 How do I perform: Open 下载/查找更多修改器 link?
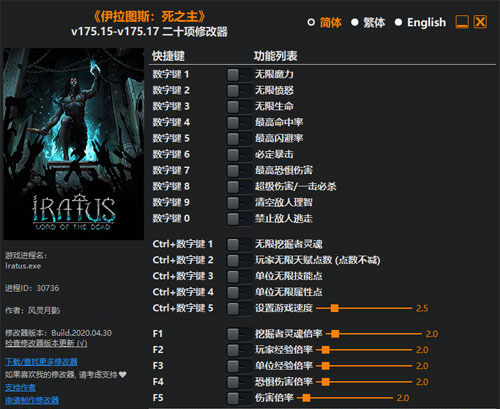click(41, 362)
